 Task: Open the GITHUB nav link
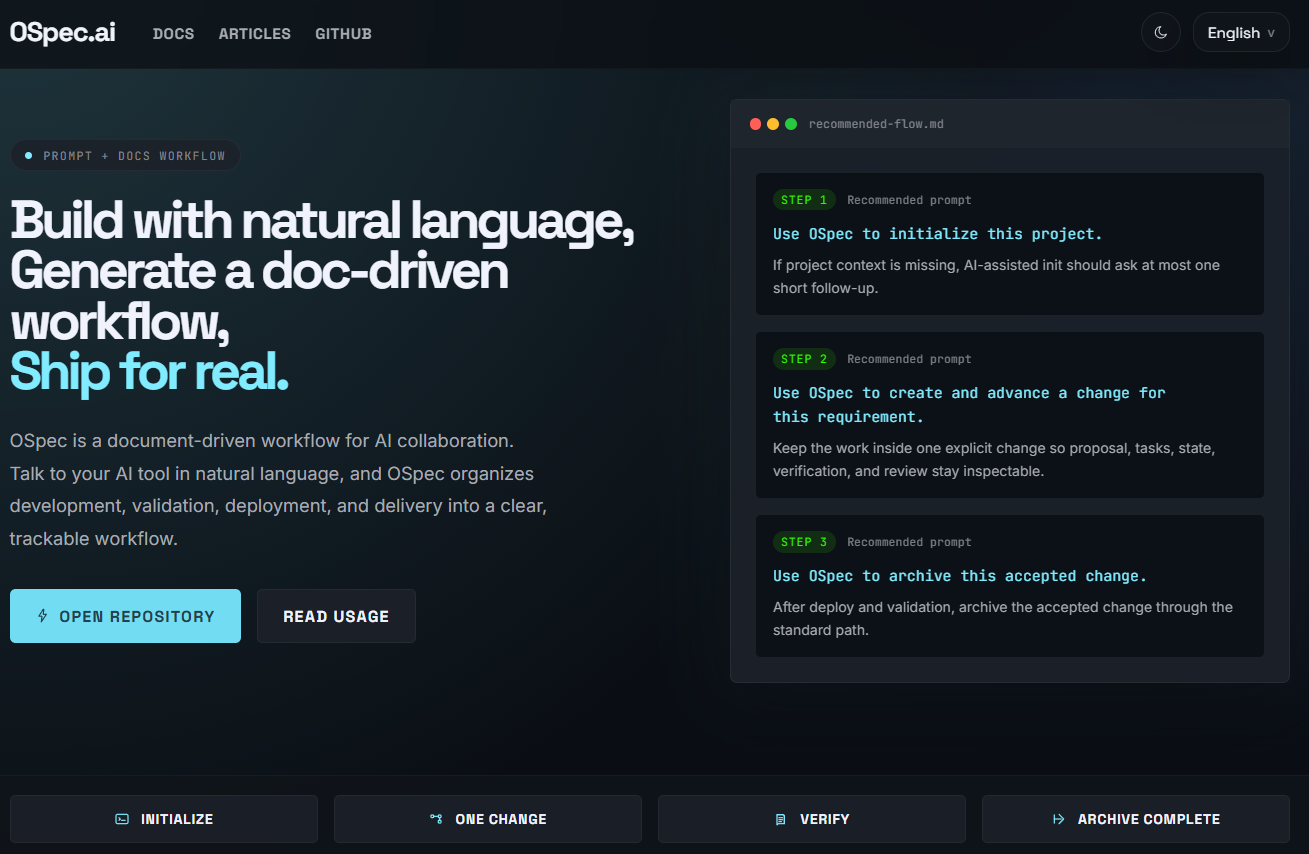(343, 34)
